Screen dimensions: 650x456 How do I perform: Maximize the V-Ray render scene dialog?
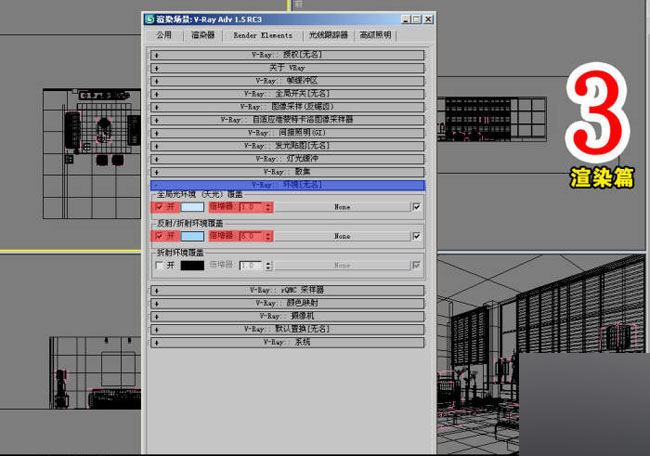tap(416, 19)
